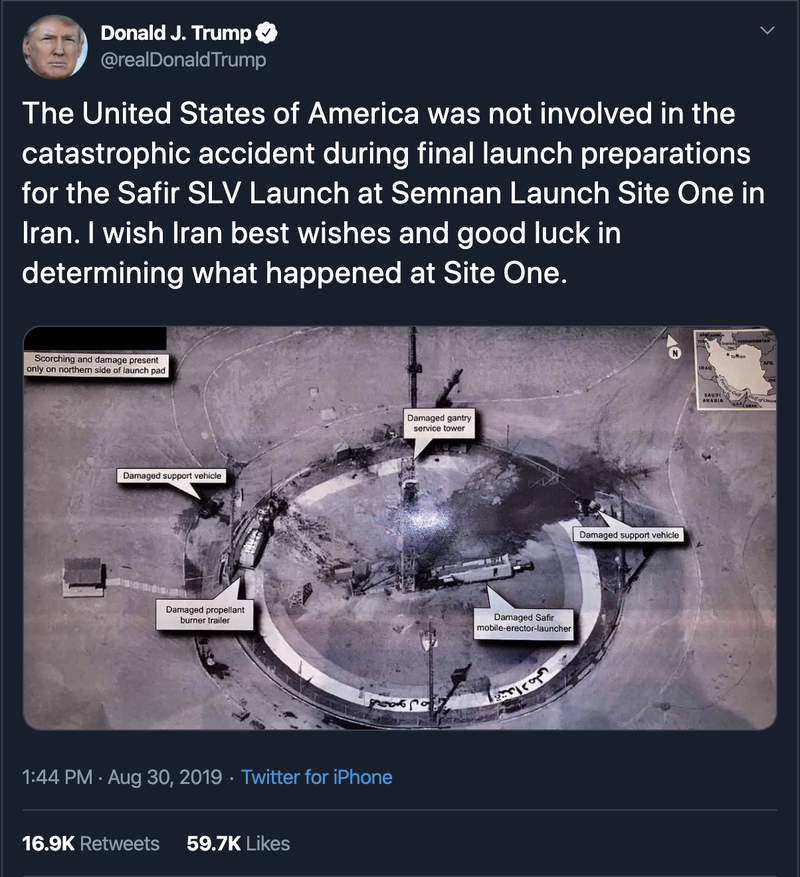Open the attached launch pad photo

click(400, 528)
